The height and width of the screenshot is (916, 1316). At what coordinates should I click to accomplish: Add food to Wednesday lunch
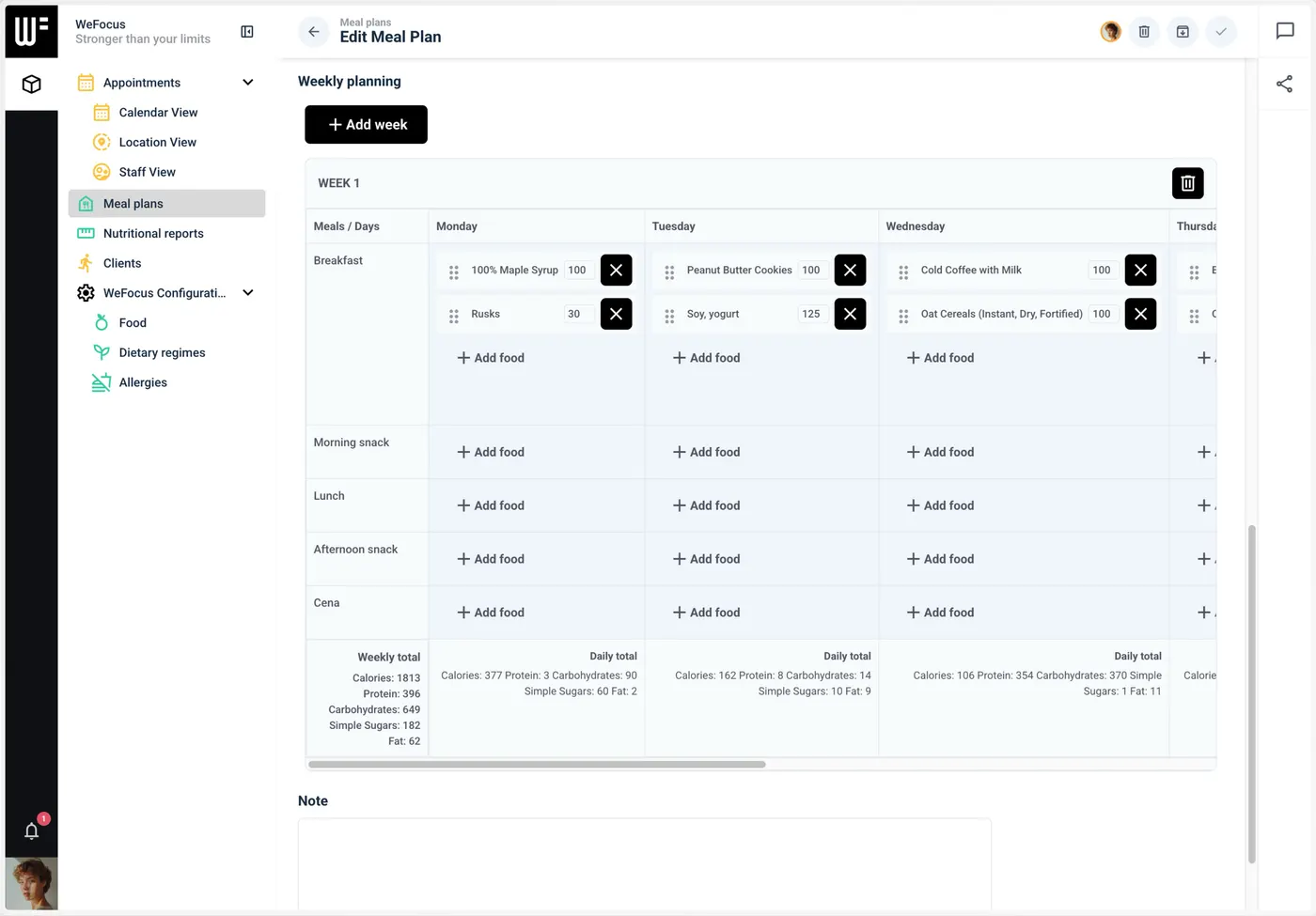point(940,505)
